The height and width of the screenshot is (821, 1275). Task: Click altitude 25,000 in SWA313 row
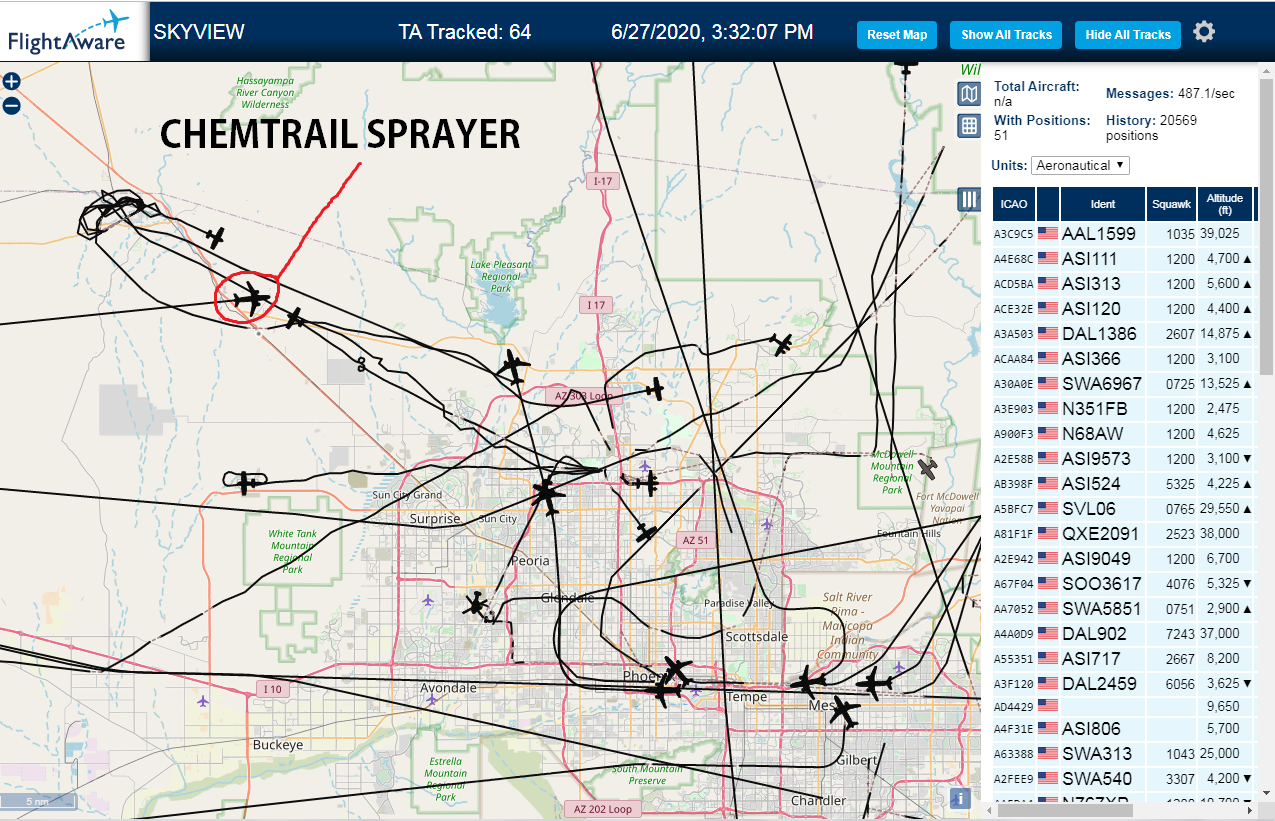(1221, 754)
